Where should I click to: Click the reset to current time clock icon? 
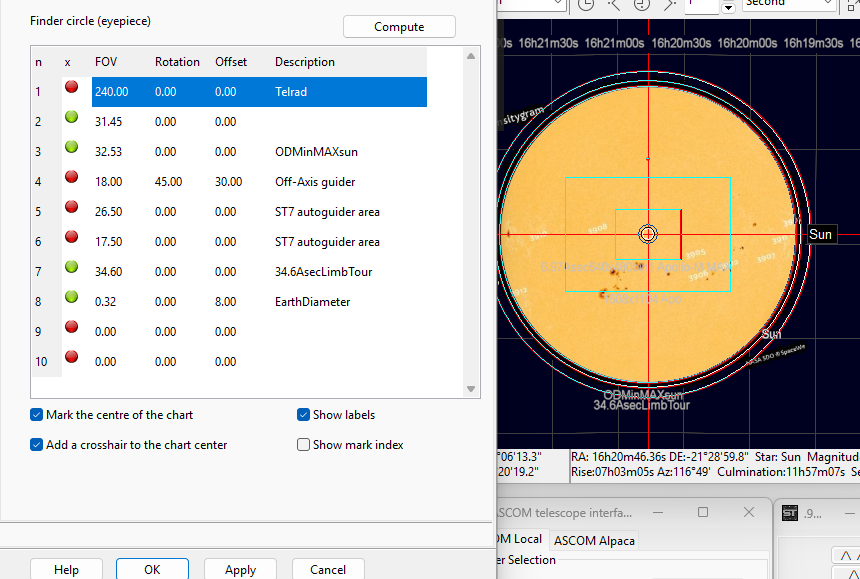tap(642, 4)
